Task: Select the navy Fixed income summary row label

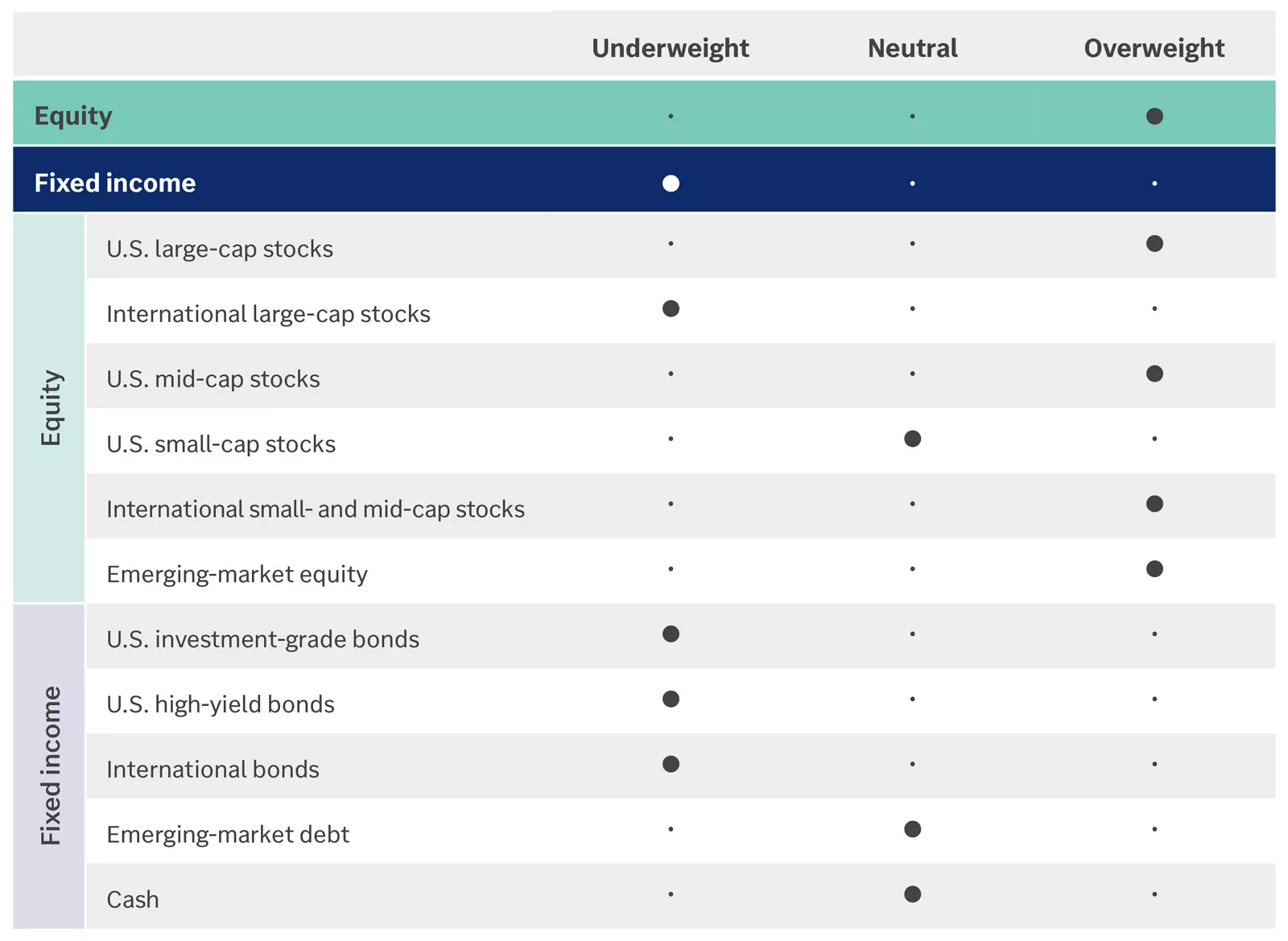Action: (115, 183)
